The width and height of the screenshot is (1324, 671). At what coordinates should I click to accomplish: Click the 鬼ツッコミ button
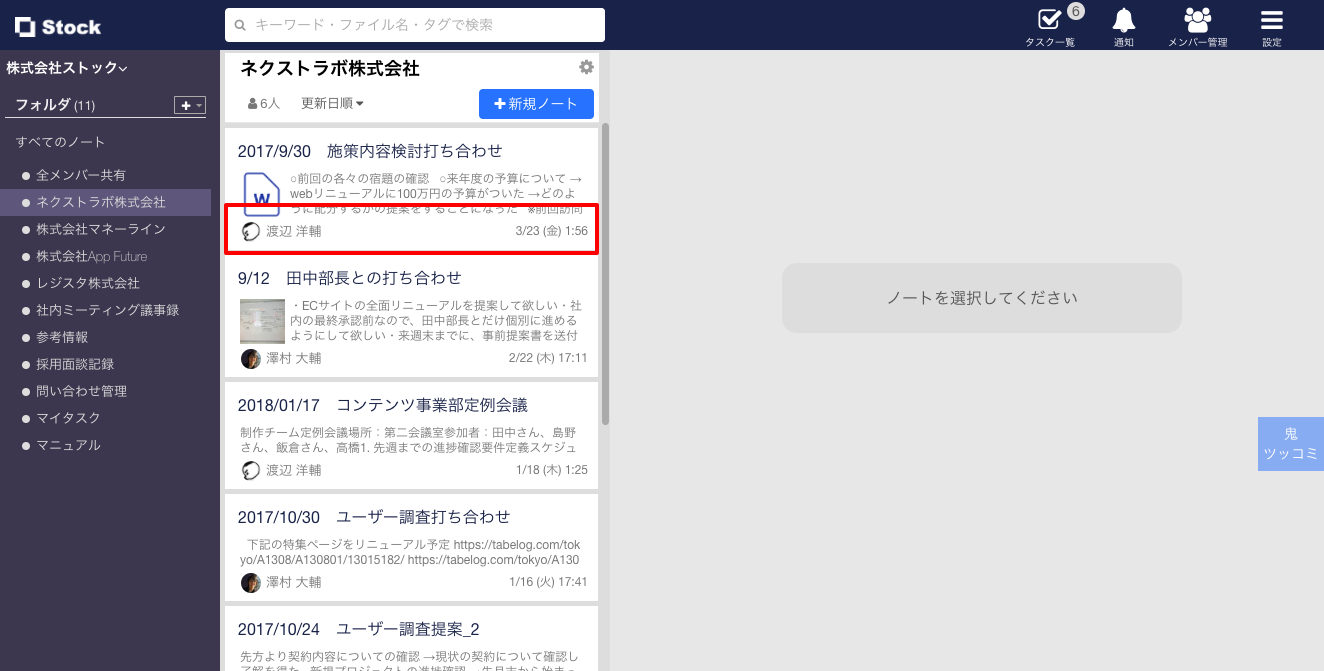click(x=1290, y=443)
